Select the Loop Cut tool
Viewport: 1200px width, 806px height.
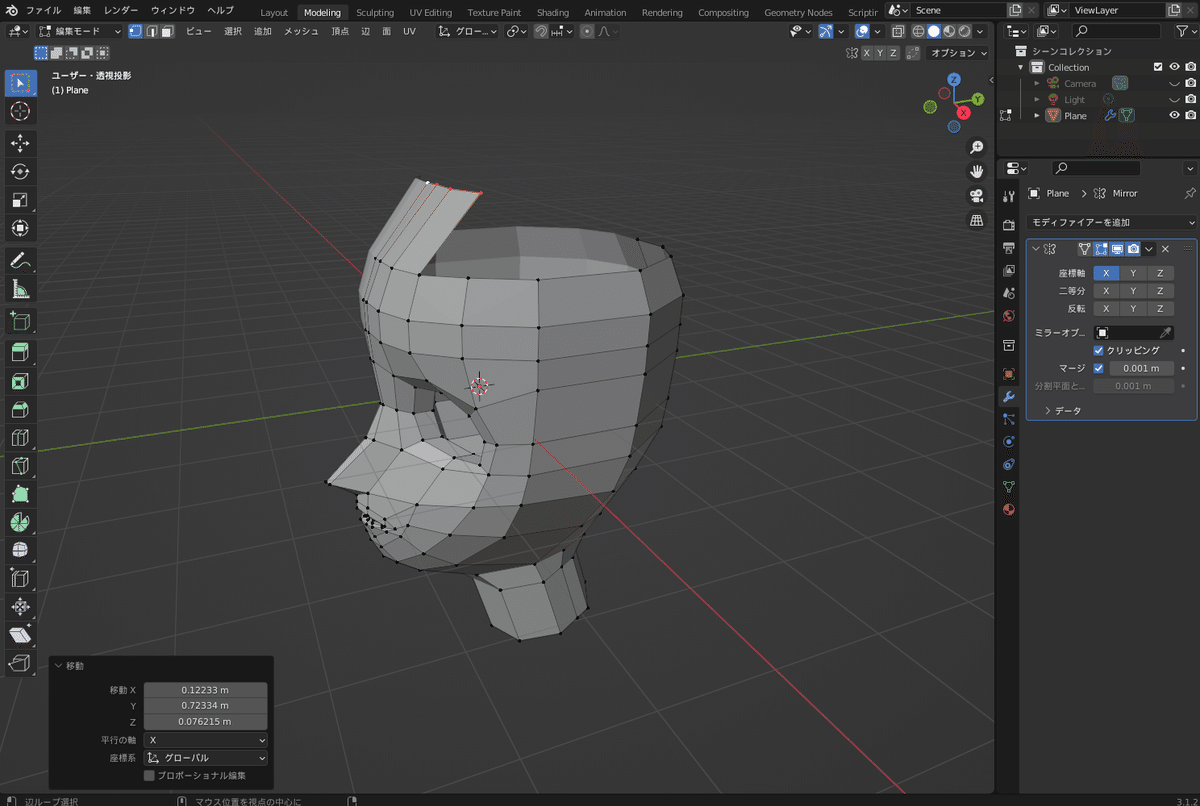click(20, 439)
